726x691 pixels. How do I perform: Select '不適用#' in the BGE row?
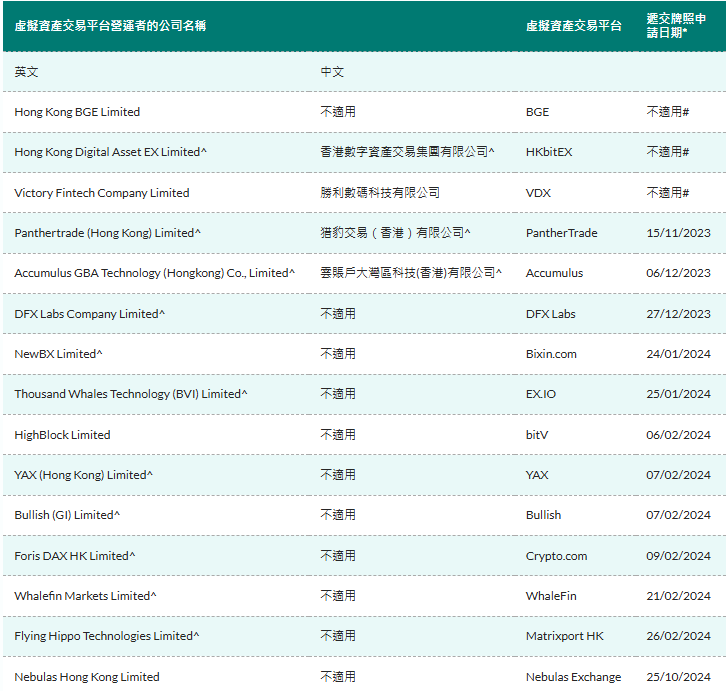point(668,112)
